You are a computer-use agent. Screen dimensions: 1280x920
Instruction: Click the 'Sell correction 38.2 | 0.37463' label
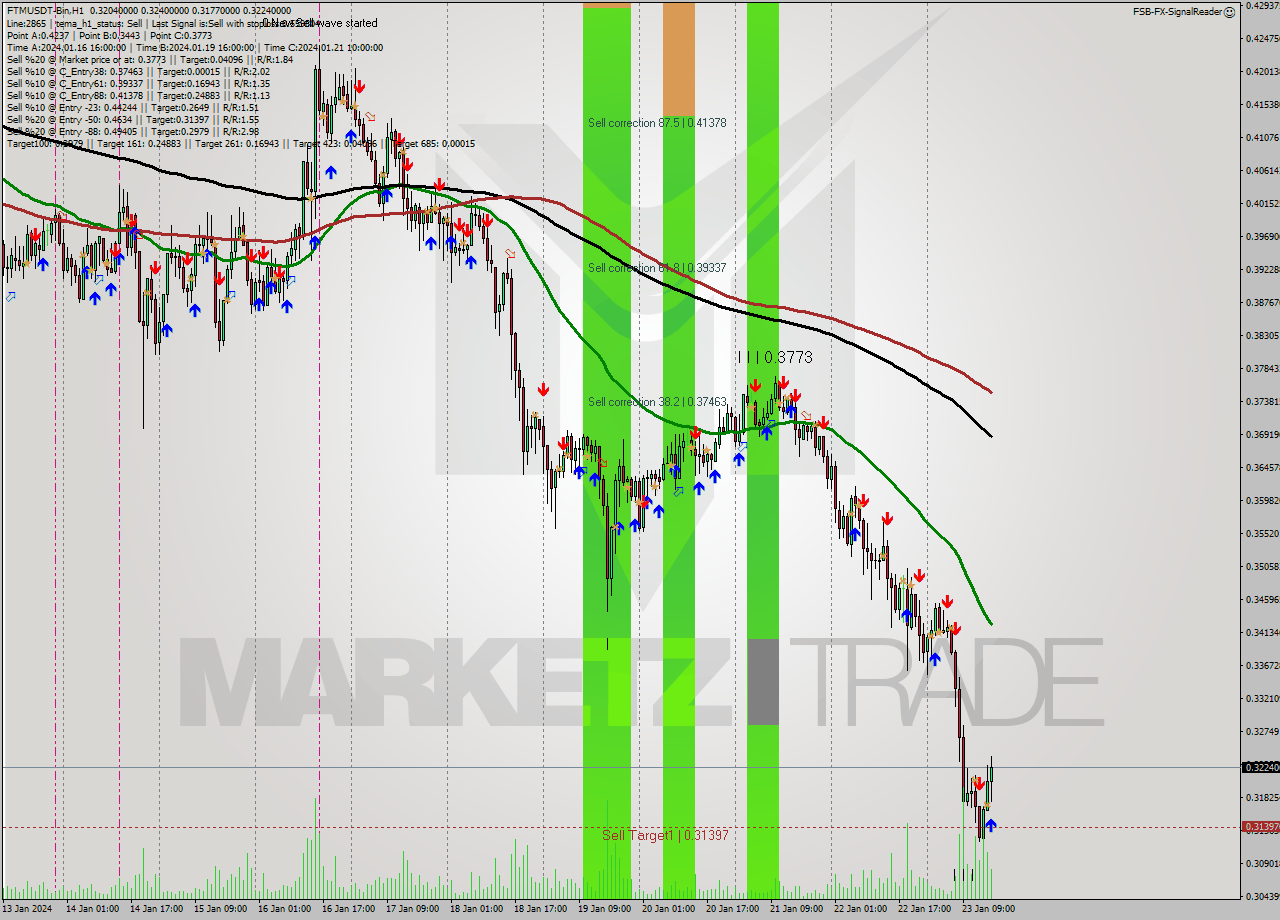pos(657,402)
